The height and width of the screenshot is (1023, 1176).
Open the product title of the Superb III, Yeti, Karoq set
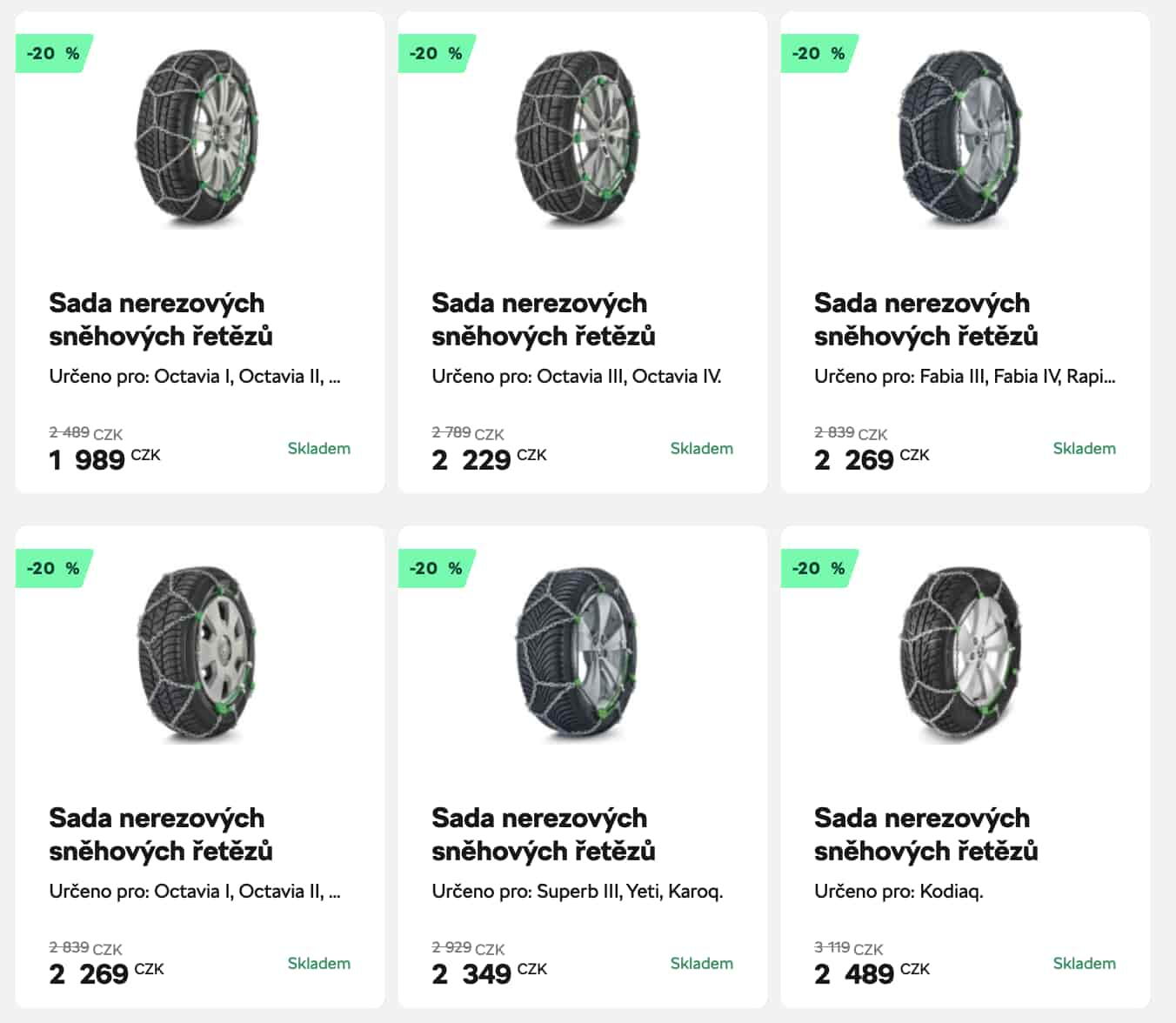[544, 834]
